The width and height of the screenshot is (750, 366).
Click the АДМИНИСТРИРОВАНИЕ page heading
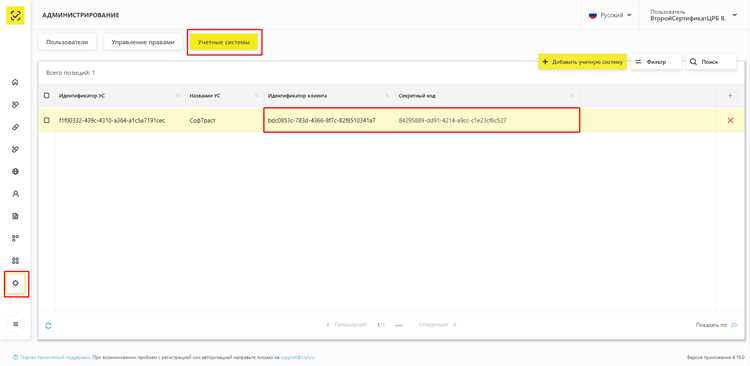coord(81,15)
